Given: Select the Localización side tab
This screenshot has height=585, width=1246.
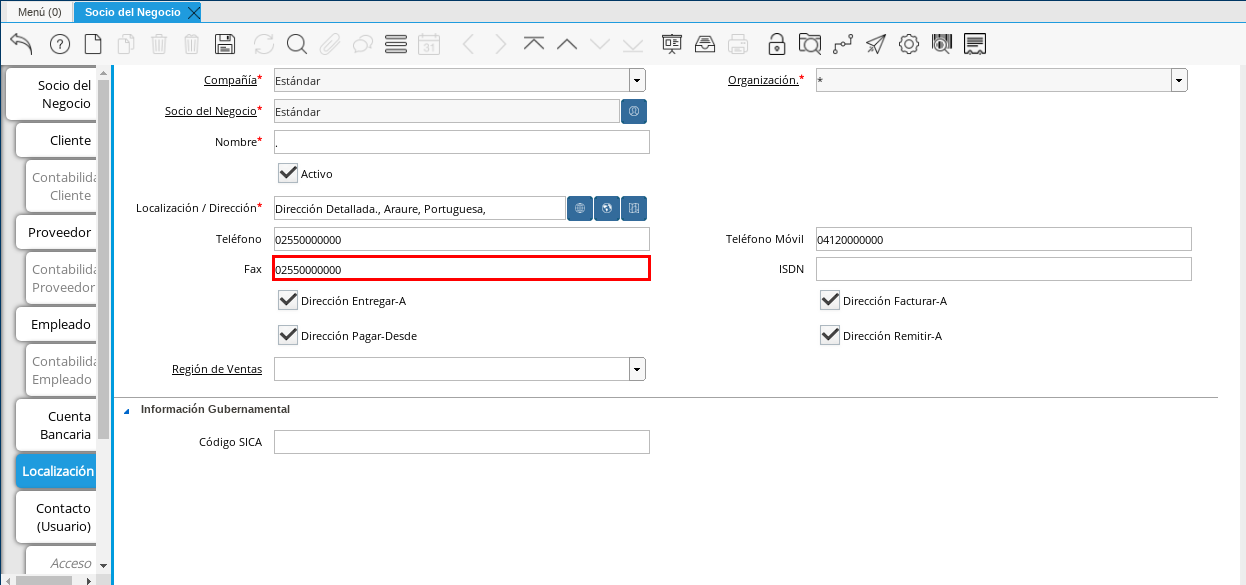Looking at the screenshot, I should pos(56,471).
